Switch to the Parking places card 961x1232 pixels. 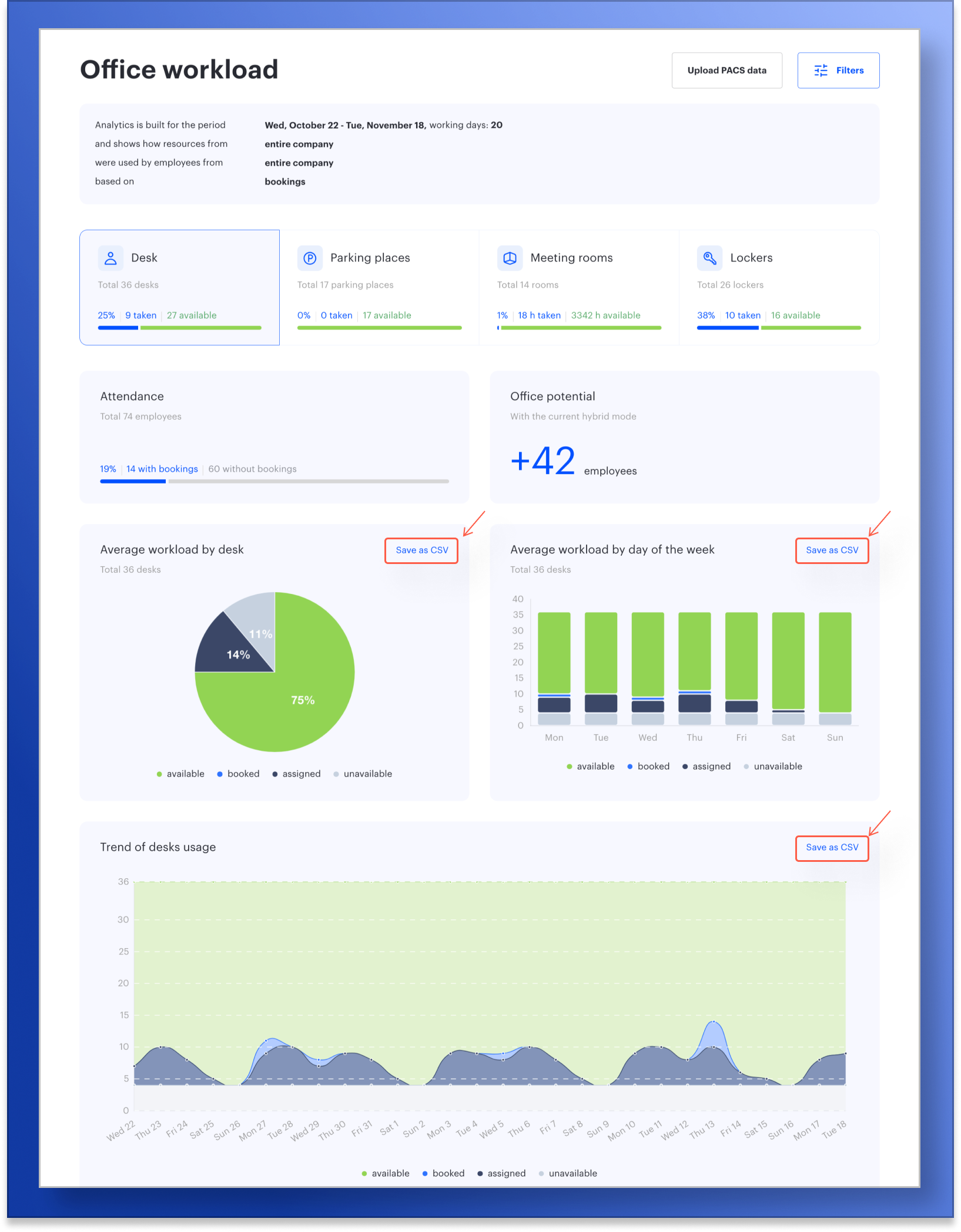coord(379,287)
